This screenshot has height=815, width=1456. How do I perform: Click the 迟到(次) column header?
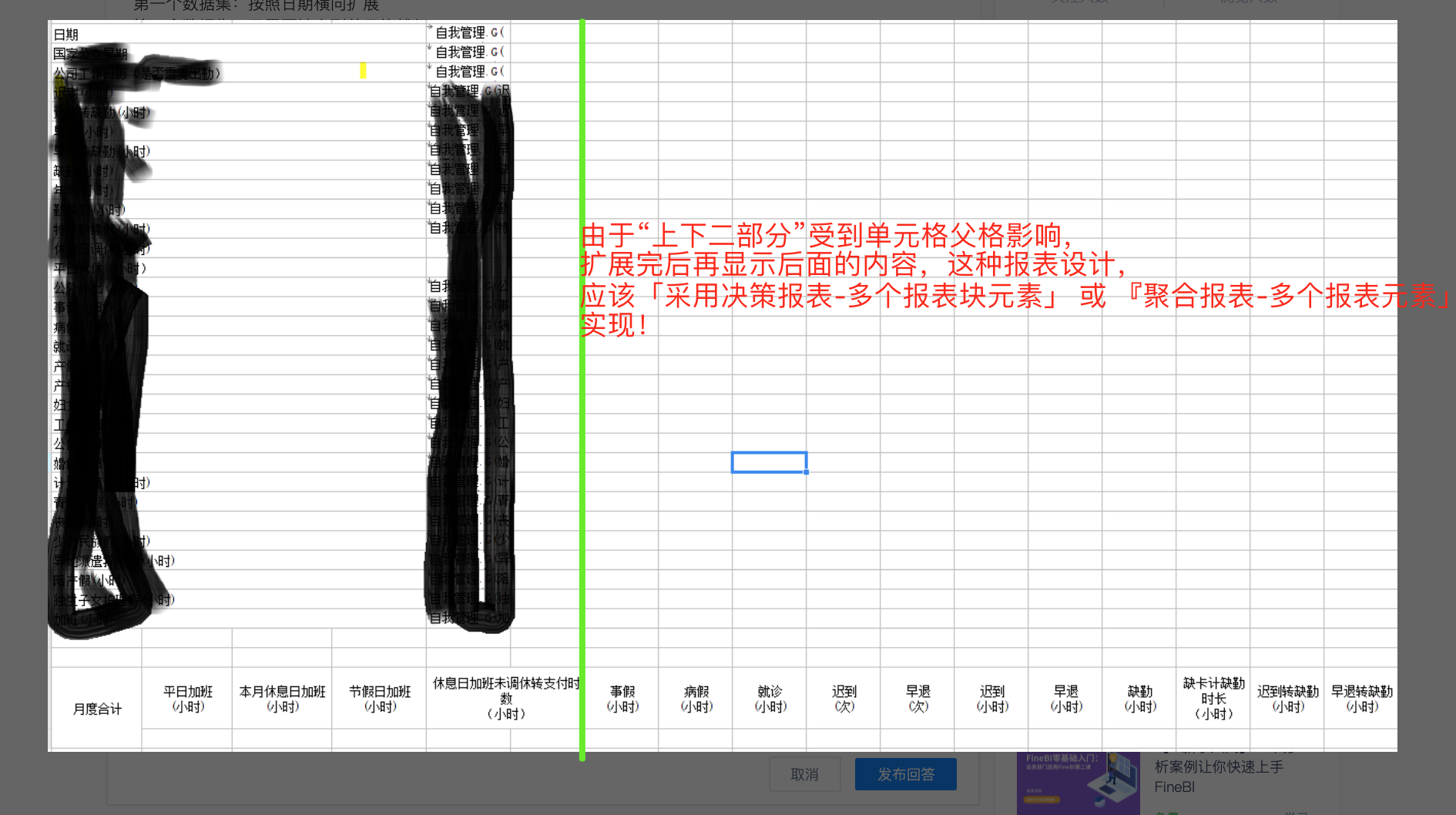coord(844,699)
